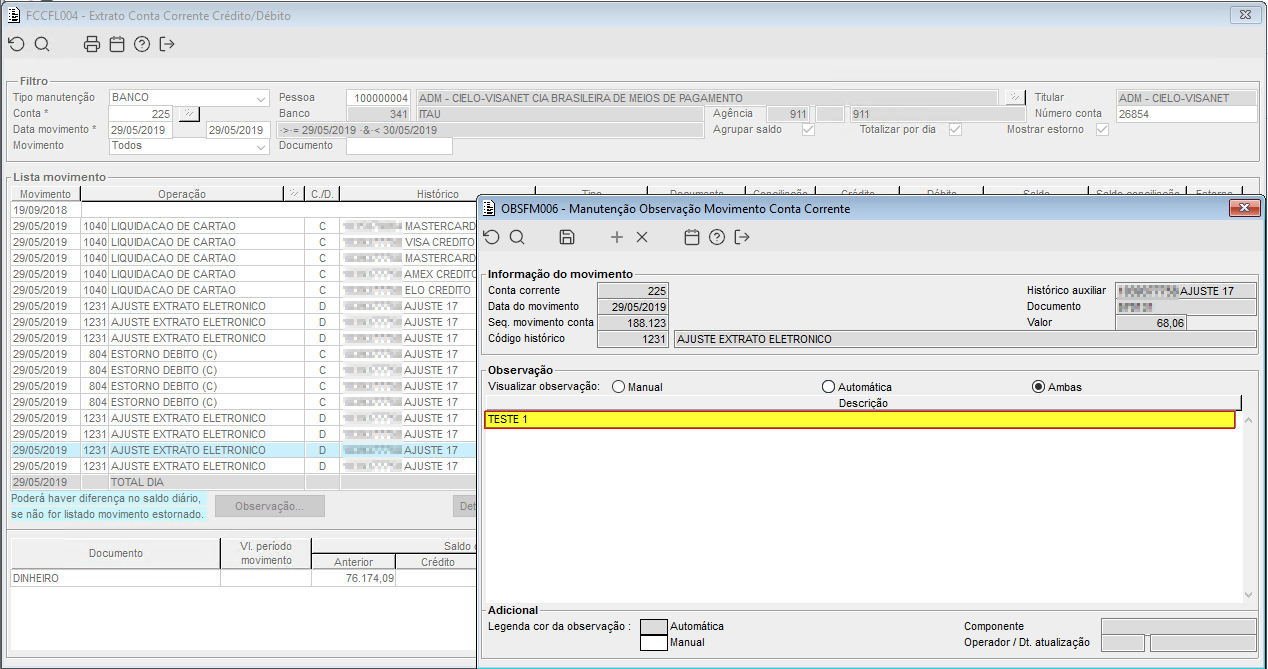The image size is (1268, 669).
Task: Exit the observation dialog using the exit arrow icon
Action: click(741, 237)
